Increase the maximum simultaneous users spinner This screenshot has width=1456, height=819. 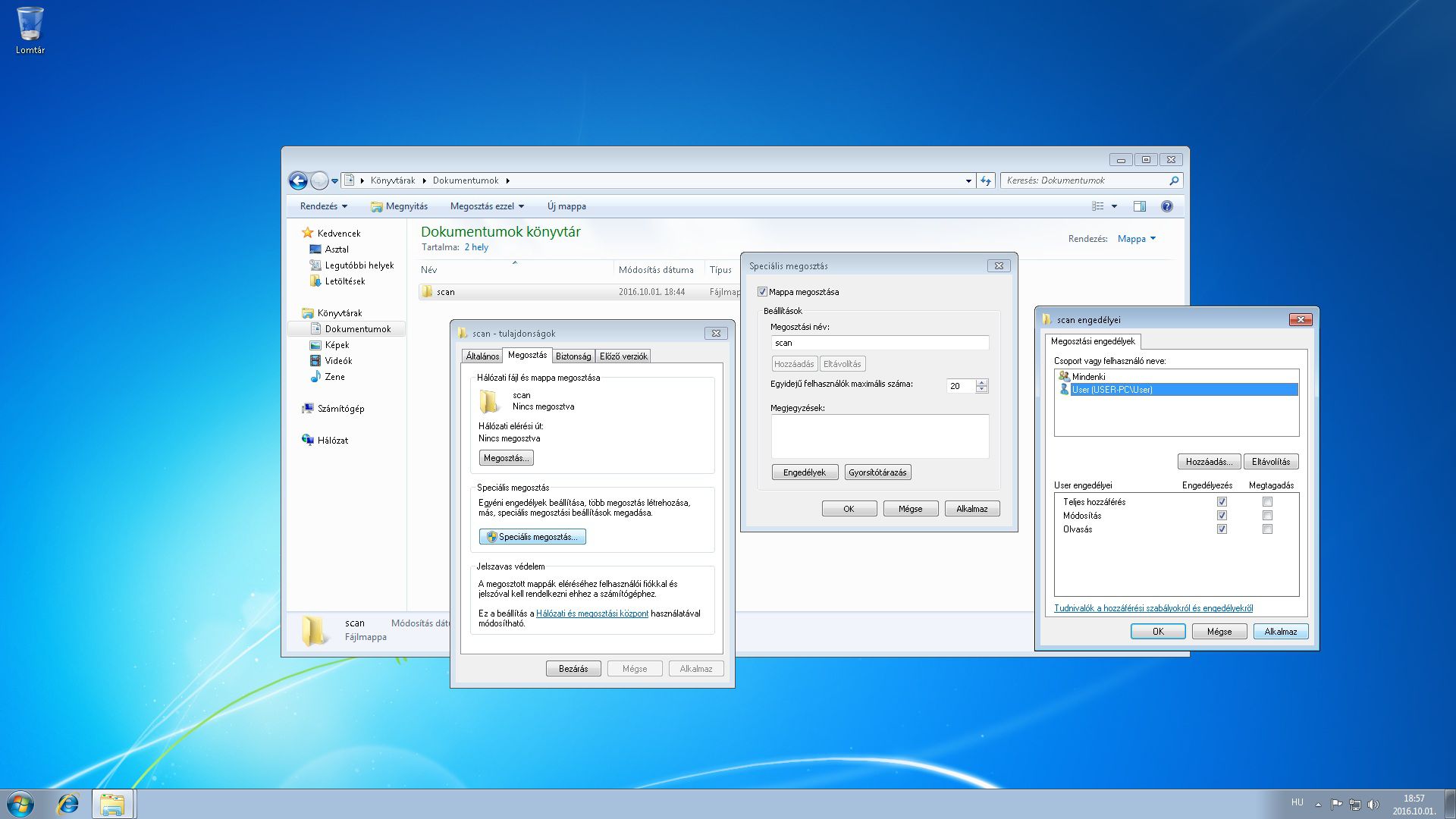982,382
